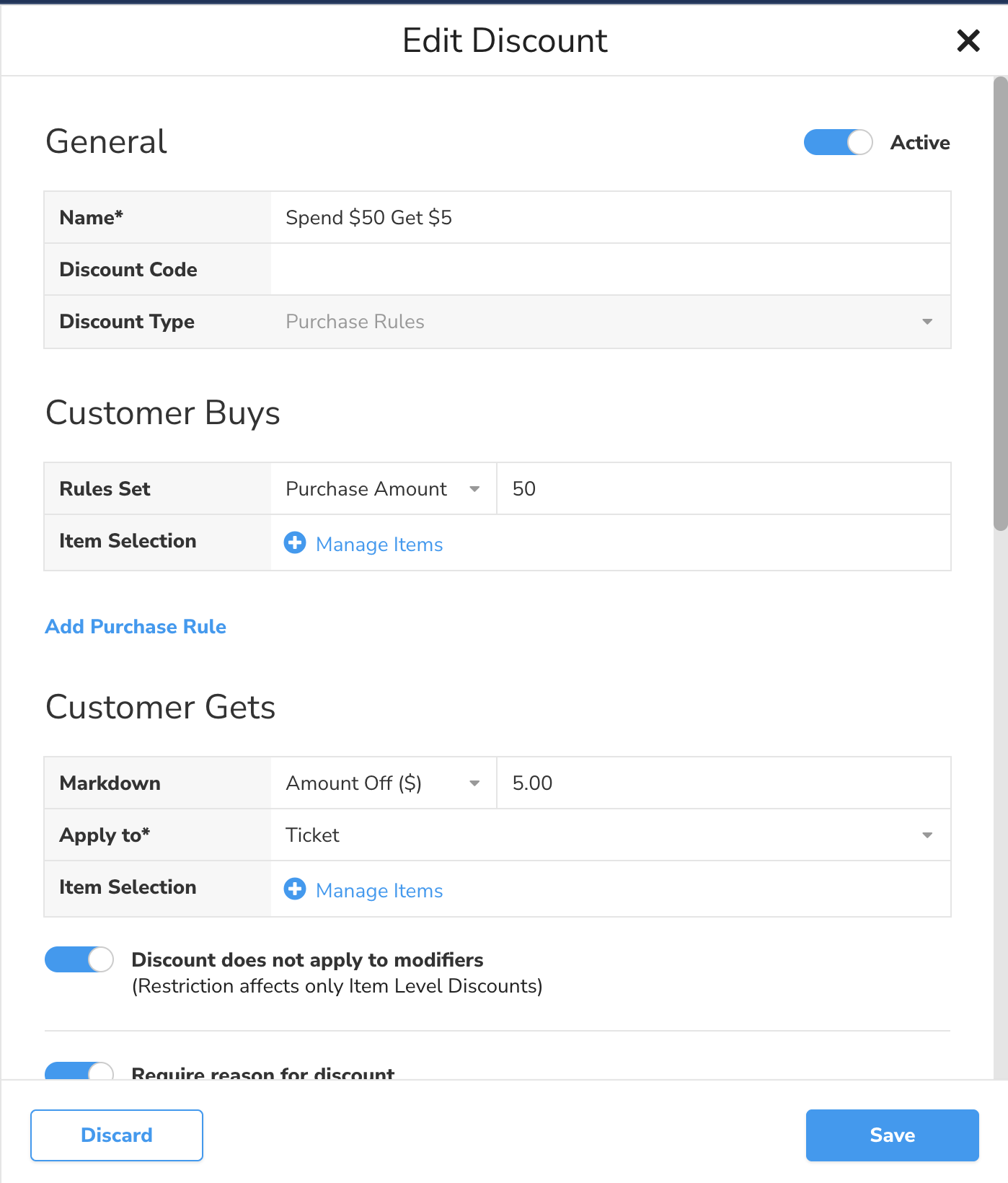Click the plus icon under Customer Gets
The image size is (1008, 1183).
click(x=295, y=889)
